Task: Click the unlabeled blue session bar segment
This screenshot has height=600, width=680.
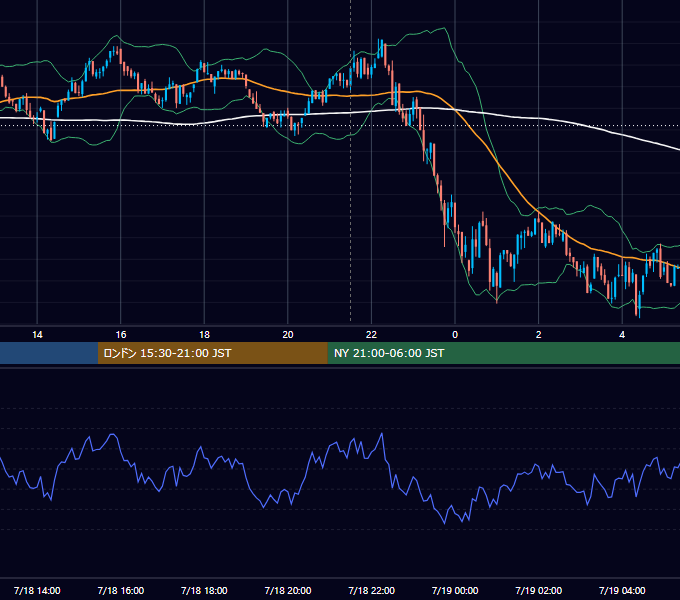Action: click(49, 353)
